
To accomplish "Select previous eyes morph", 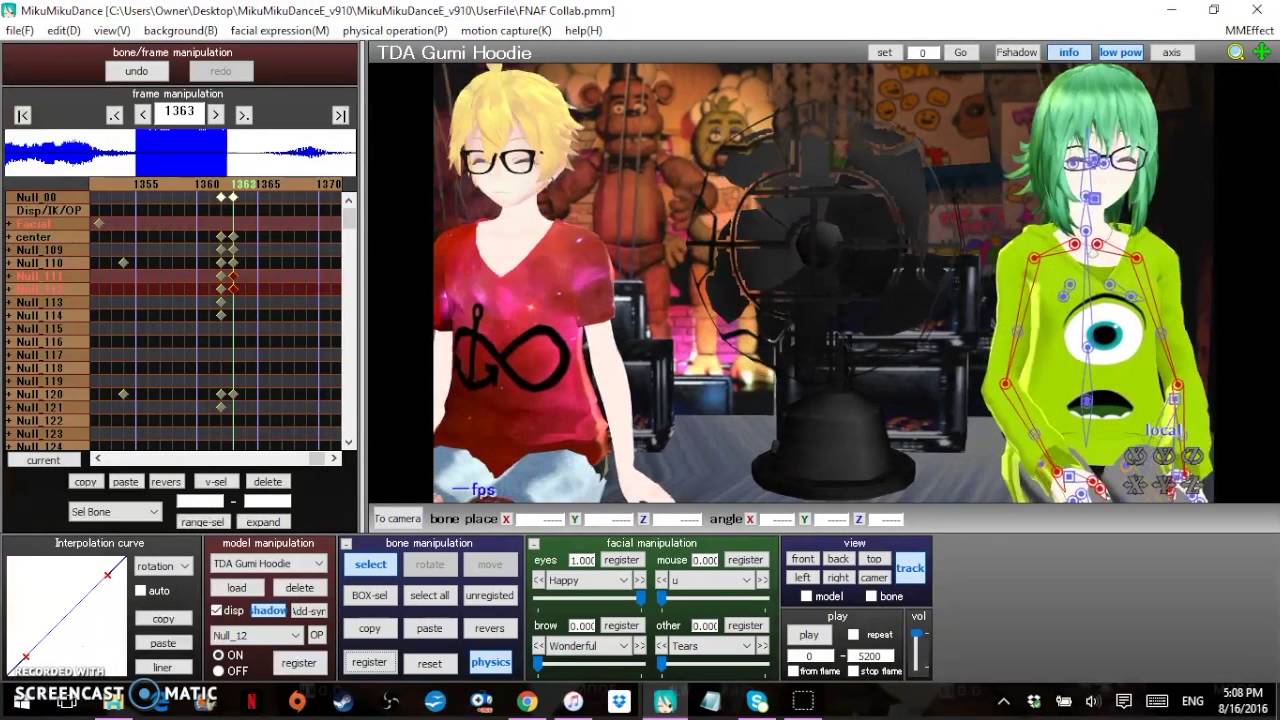I will click(x=539, y=580).
